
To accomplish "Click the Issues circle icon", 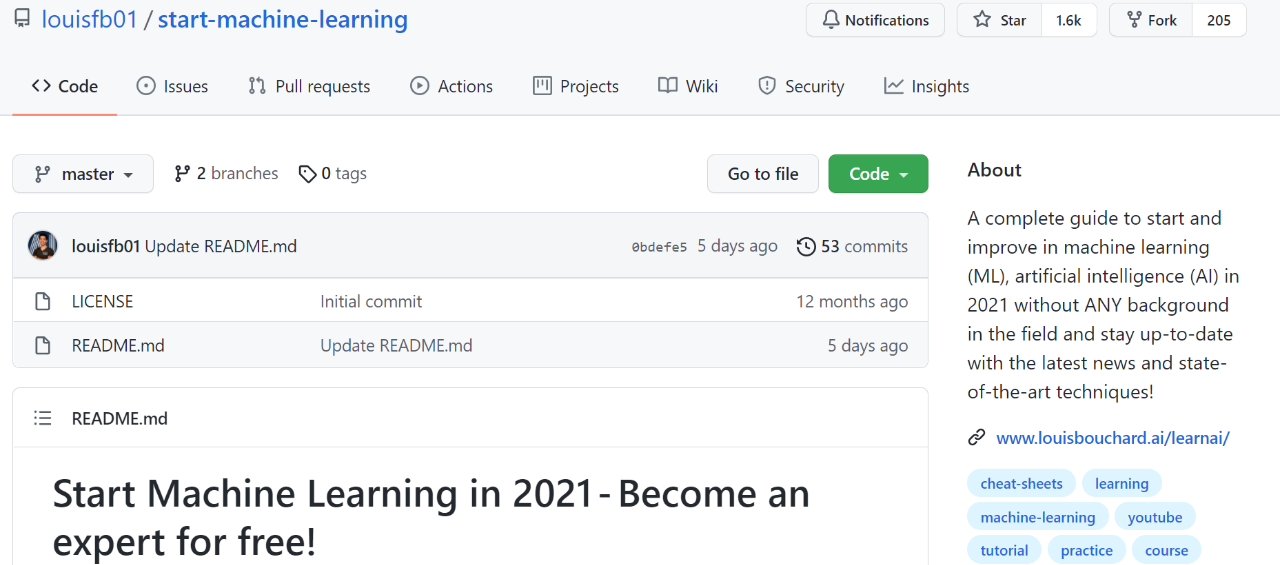I will tap(146, 86).
